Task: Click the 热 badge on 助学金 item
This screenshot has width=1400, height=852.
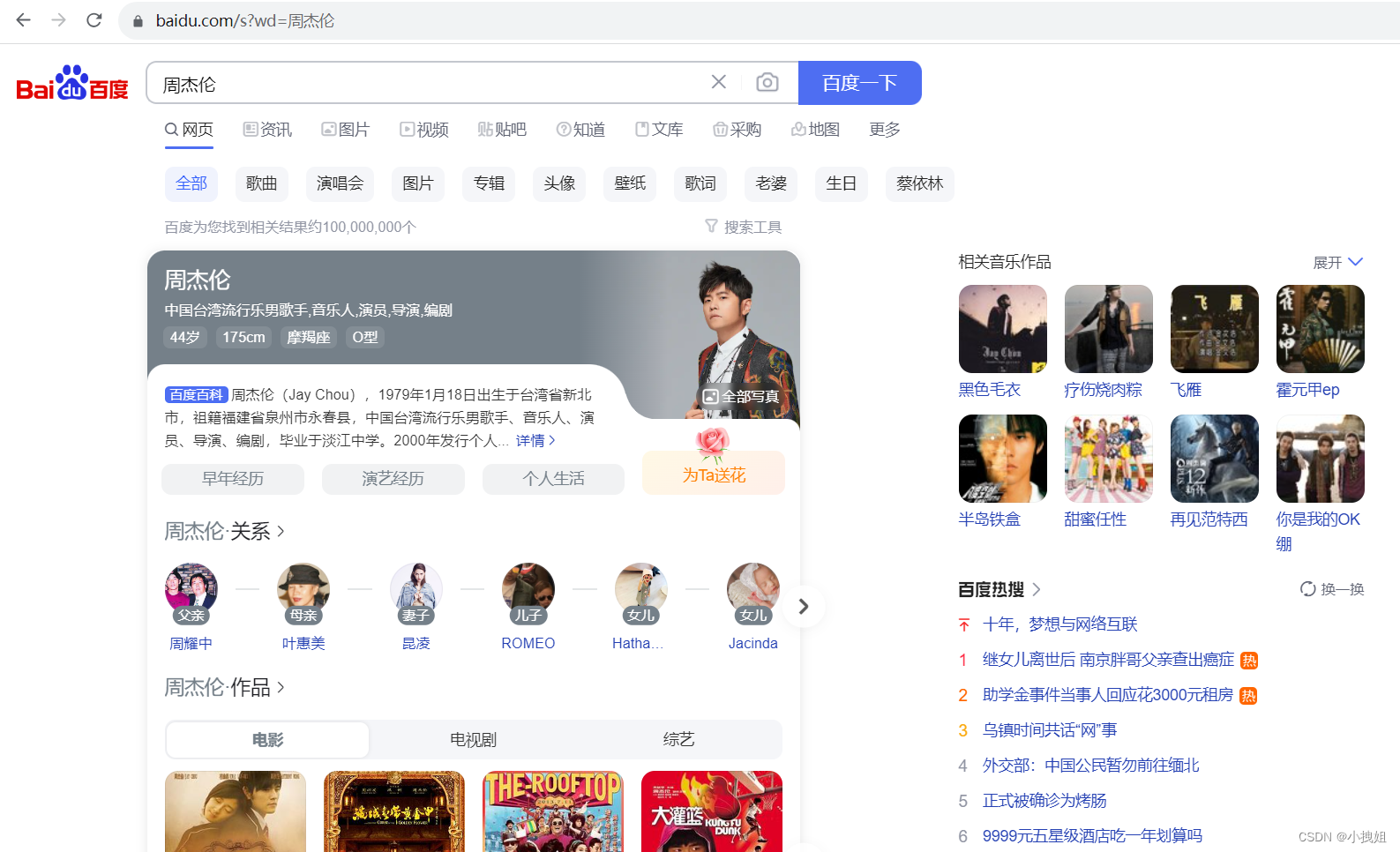Action: (x=1248, y=695)
